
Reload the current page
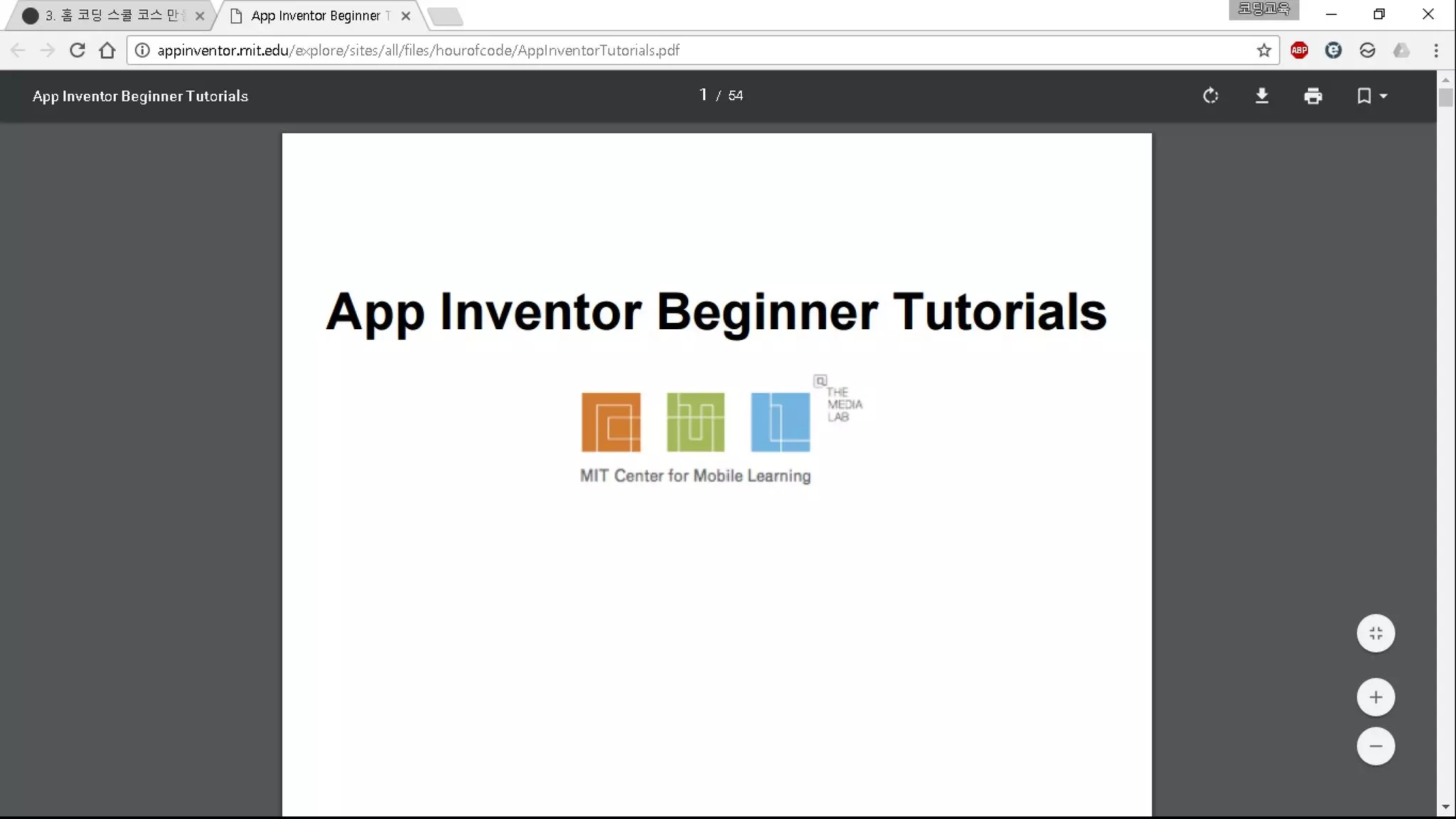click(77, 50)
